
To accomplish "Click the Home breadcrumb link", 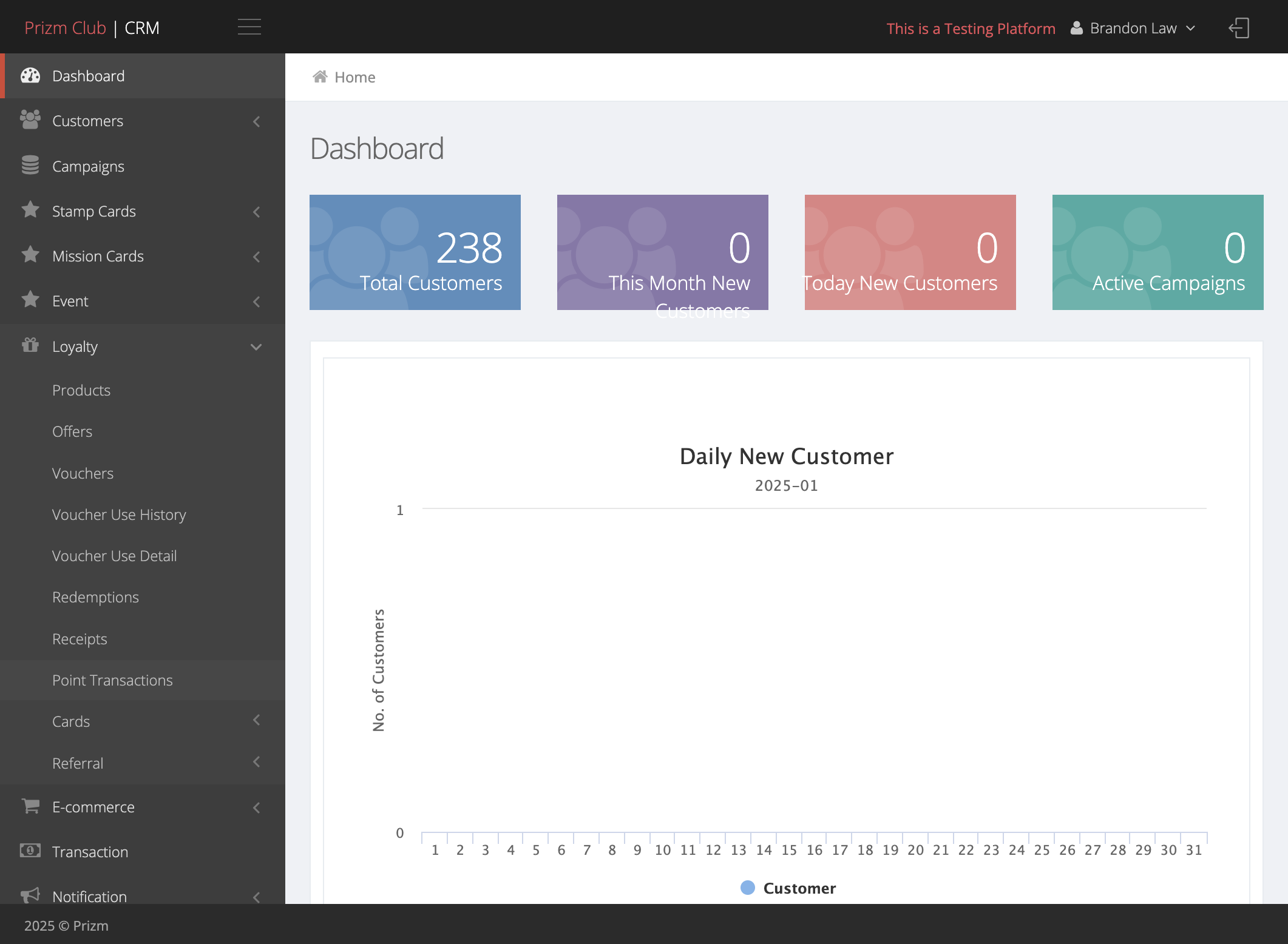I will coord(354,77).
